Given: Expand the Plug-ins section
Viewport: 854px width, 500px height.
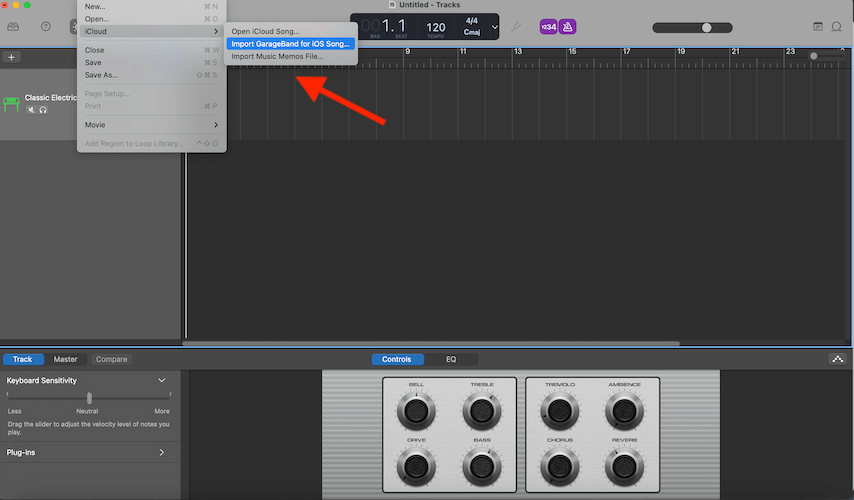Looking at the screenshot, I should tap(162, 453).
